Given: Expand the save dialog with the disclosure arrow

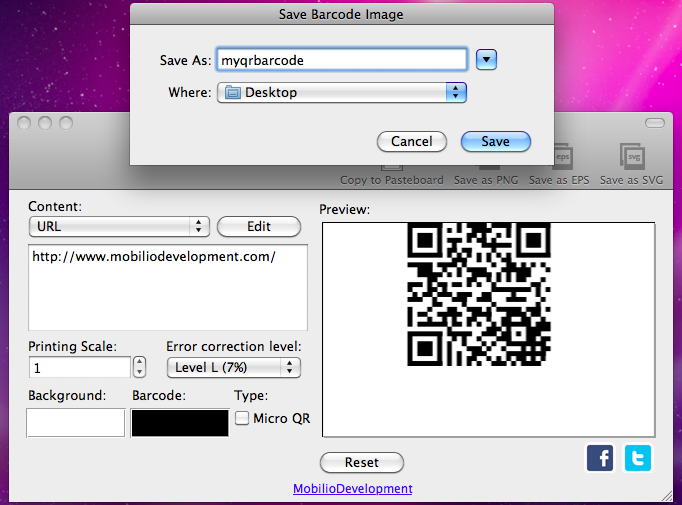Looking at the screenshot, I should point(486,60).
